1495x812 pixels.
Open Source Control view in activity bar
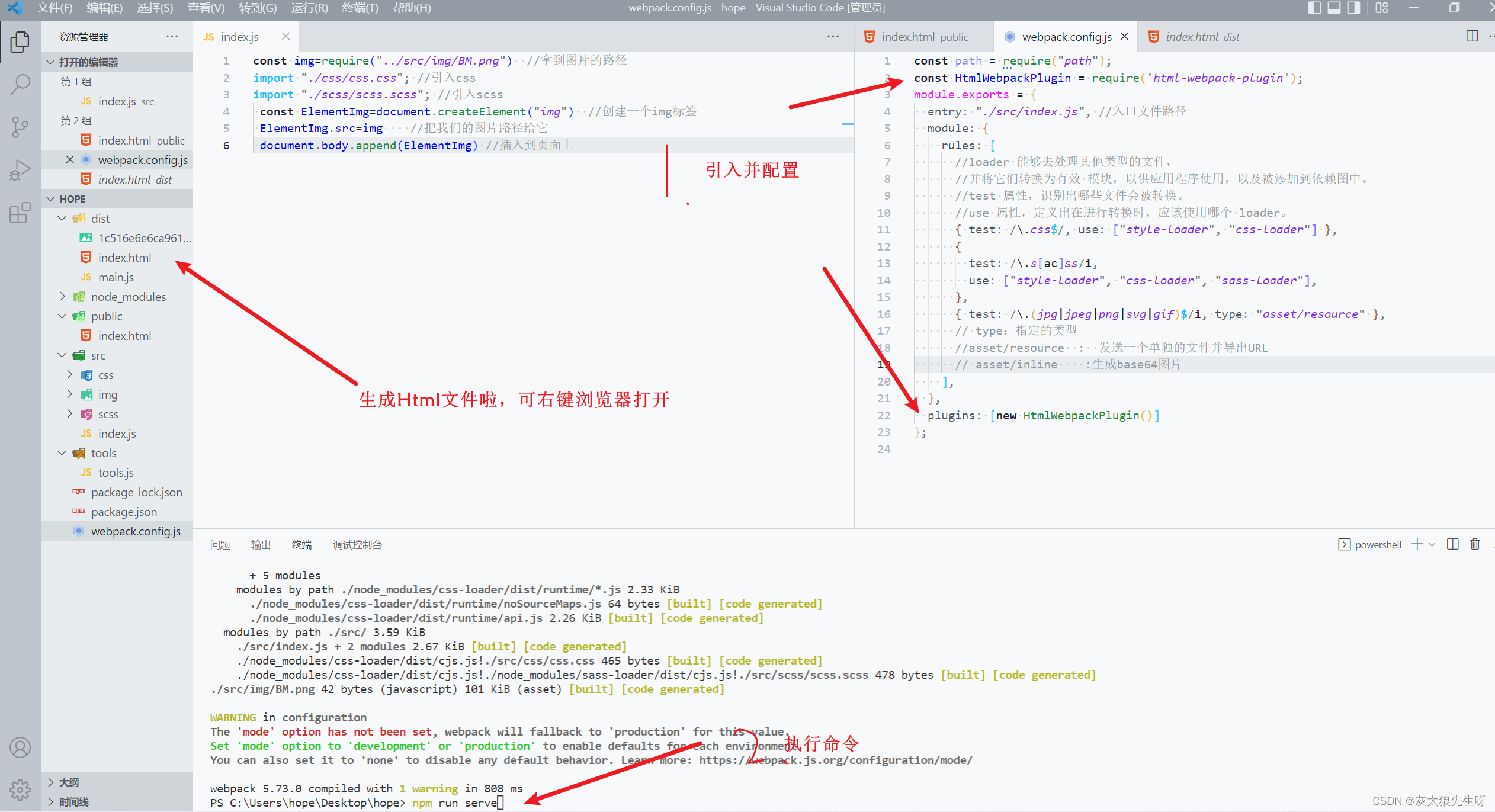20,127
